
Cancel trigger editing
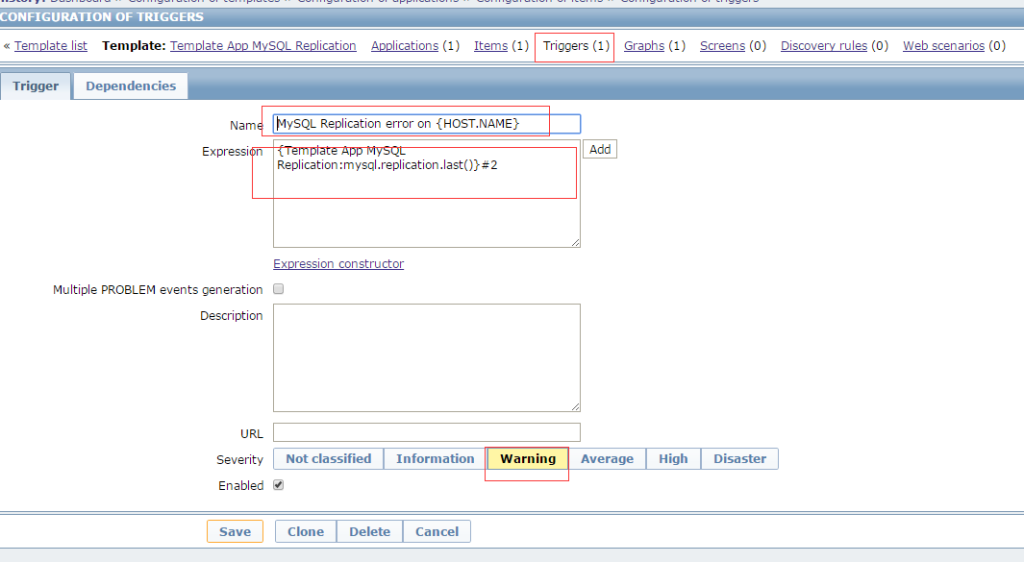(x=437, y=531)
